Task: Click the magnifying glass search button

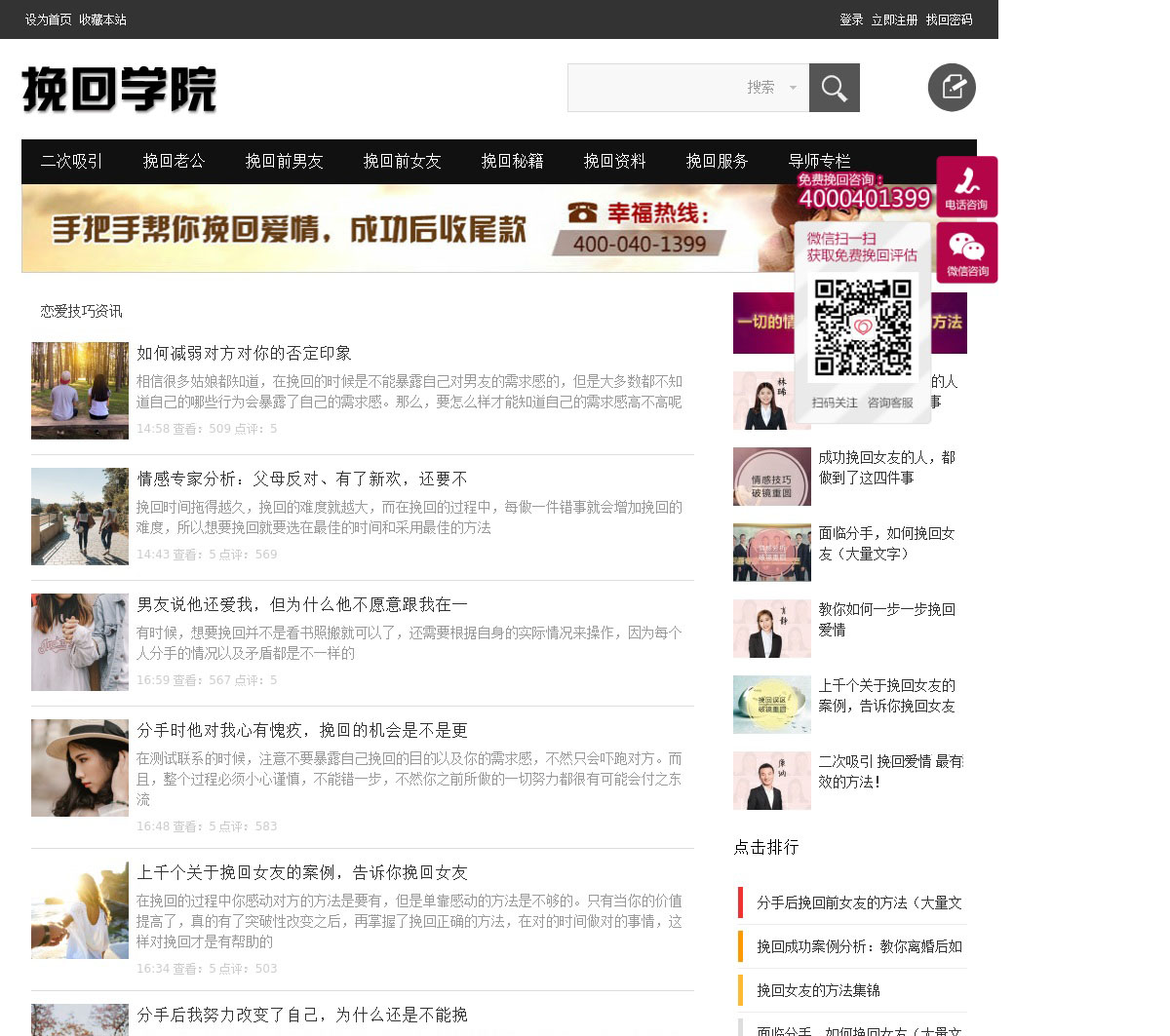Action: click(834, 89)
